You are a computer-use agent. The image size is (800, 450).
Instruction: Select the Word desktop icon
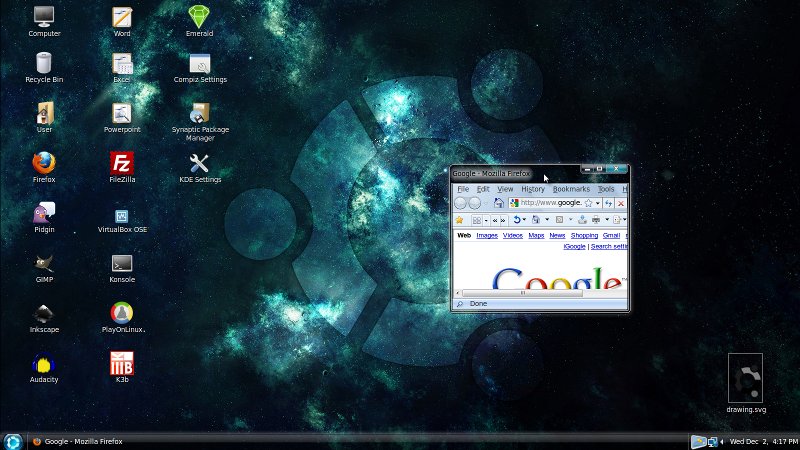click(122, 21)
